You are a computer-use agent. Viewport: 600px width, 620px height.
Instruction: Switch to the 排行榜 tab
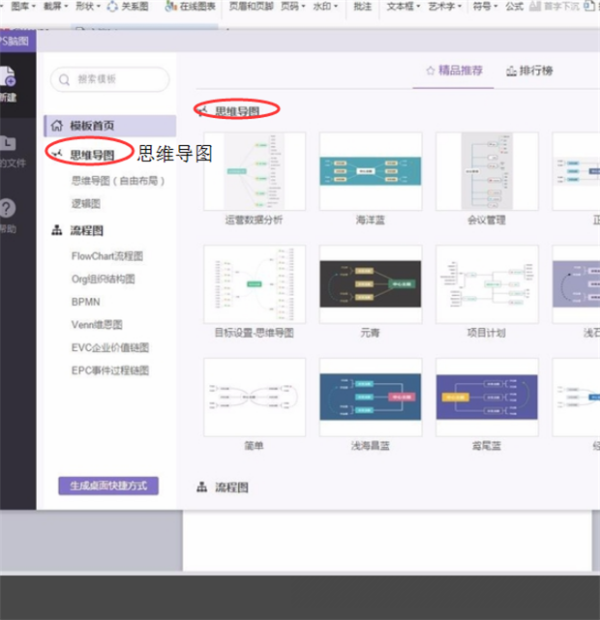click(x=530, y=71)
